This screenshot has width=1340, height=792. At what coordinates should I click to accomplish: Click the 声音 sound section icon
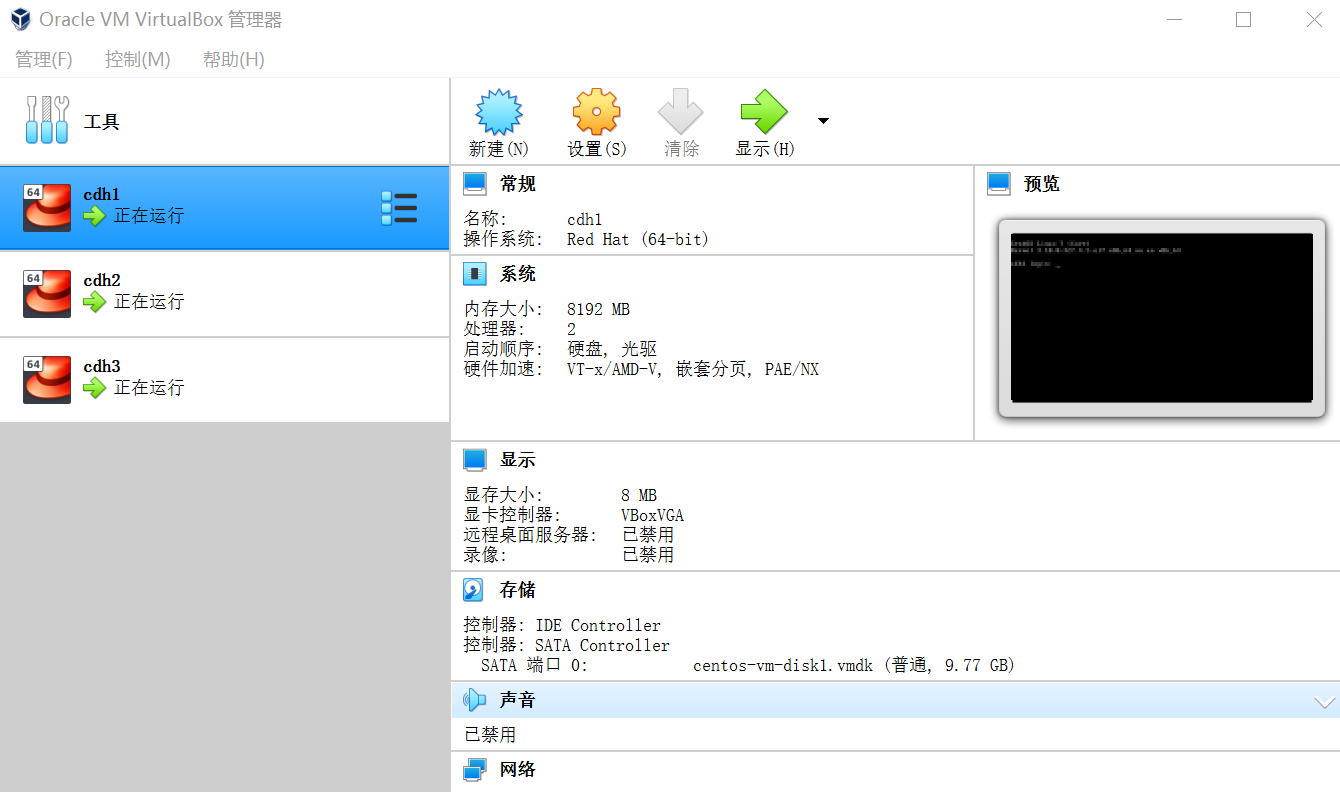point(475,699)
